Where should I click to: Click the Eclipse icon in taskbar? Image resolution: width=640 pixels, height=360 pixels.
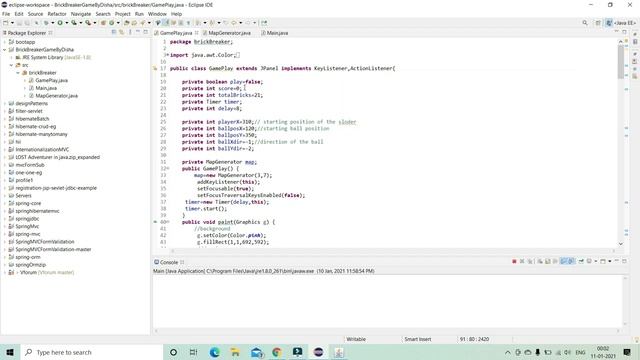(318, 352)
